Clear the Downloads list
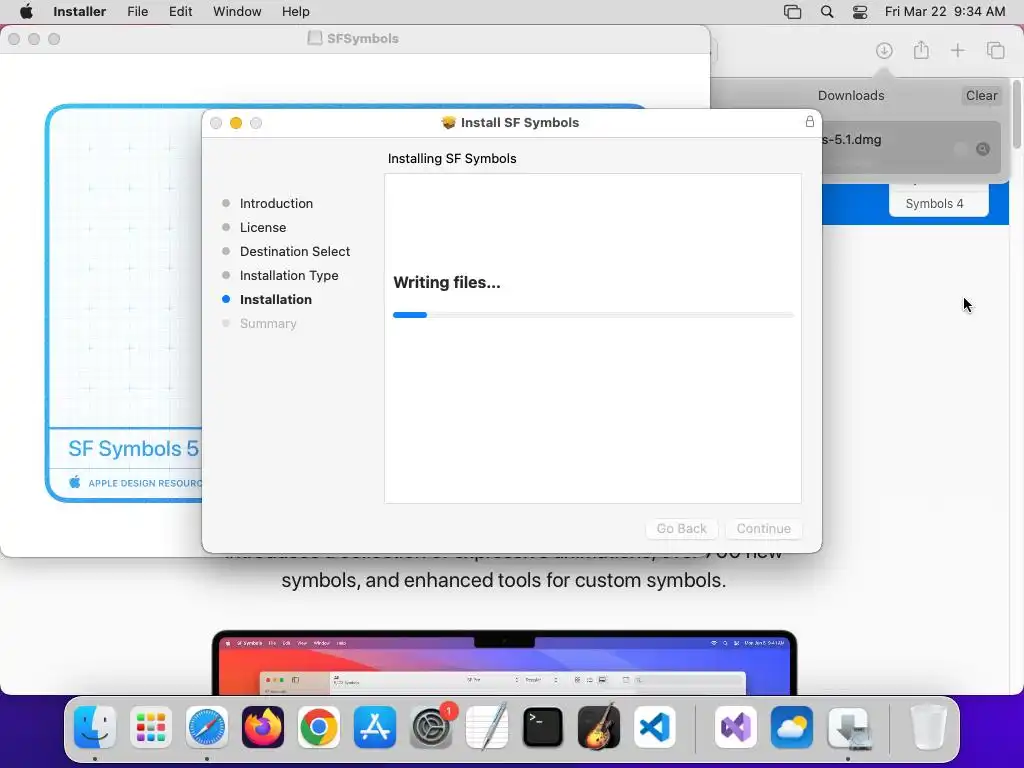1024x768 pixels. tap(982, 95)
